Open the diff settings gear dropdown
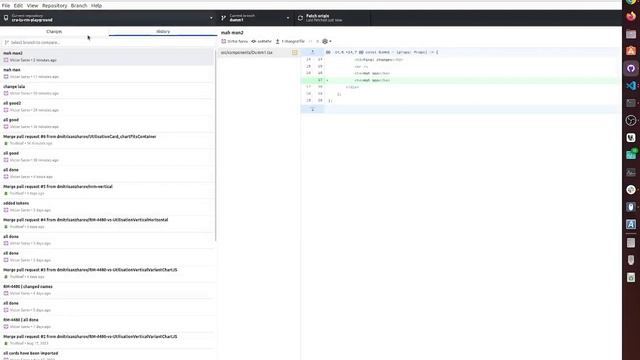 (327, 41)
